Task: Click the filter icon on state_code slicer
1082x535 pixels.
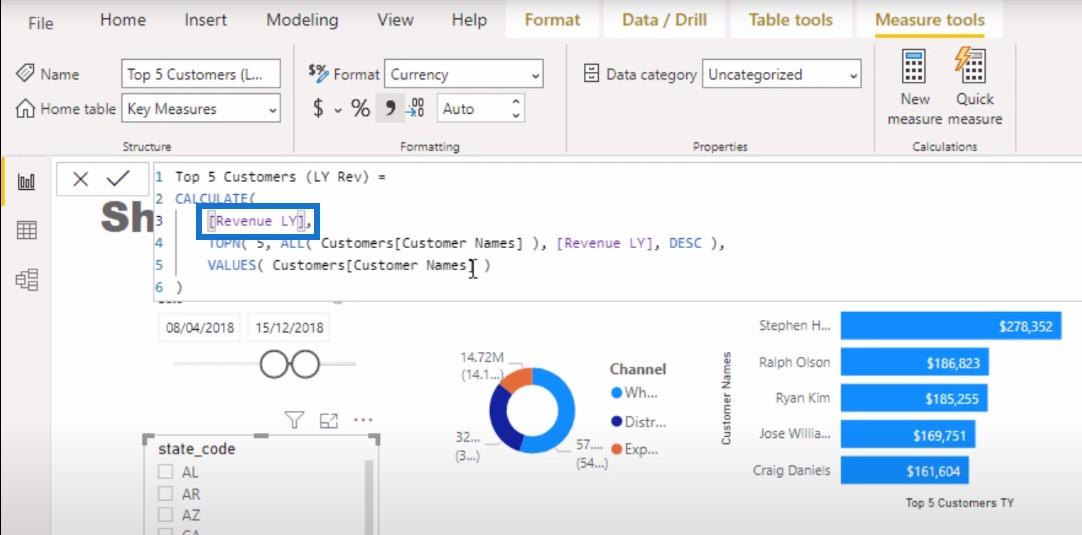Action: (295, 420)
